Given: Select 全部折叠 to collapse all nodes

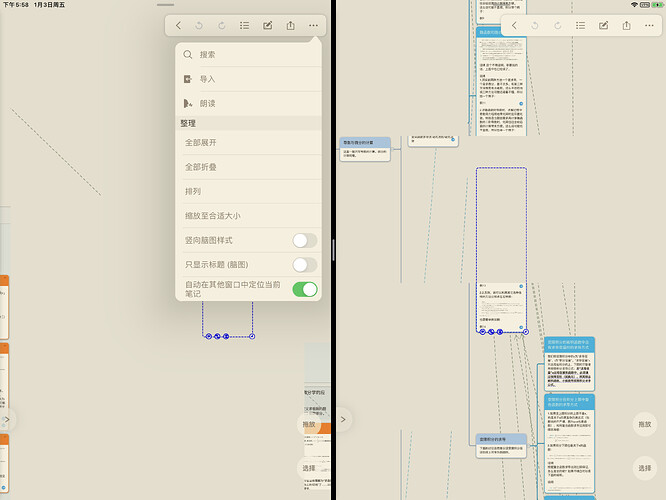Looking at the screenshot, I should pos(248,167).
